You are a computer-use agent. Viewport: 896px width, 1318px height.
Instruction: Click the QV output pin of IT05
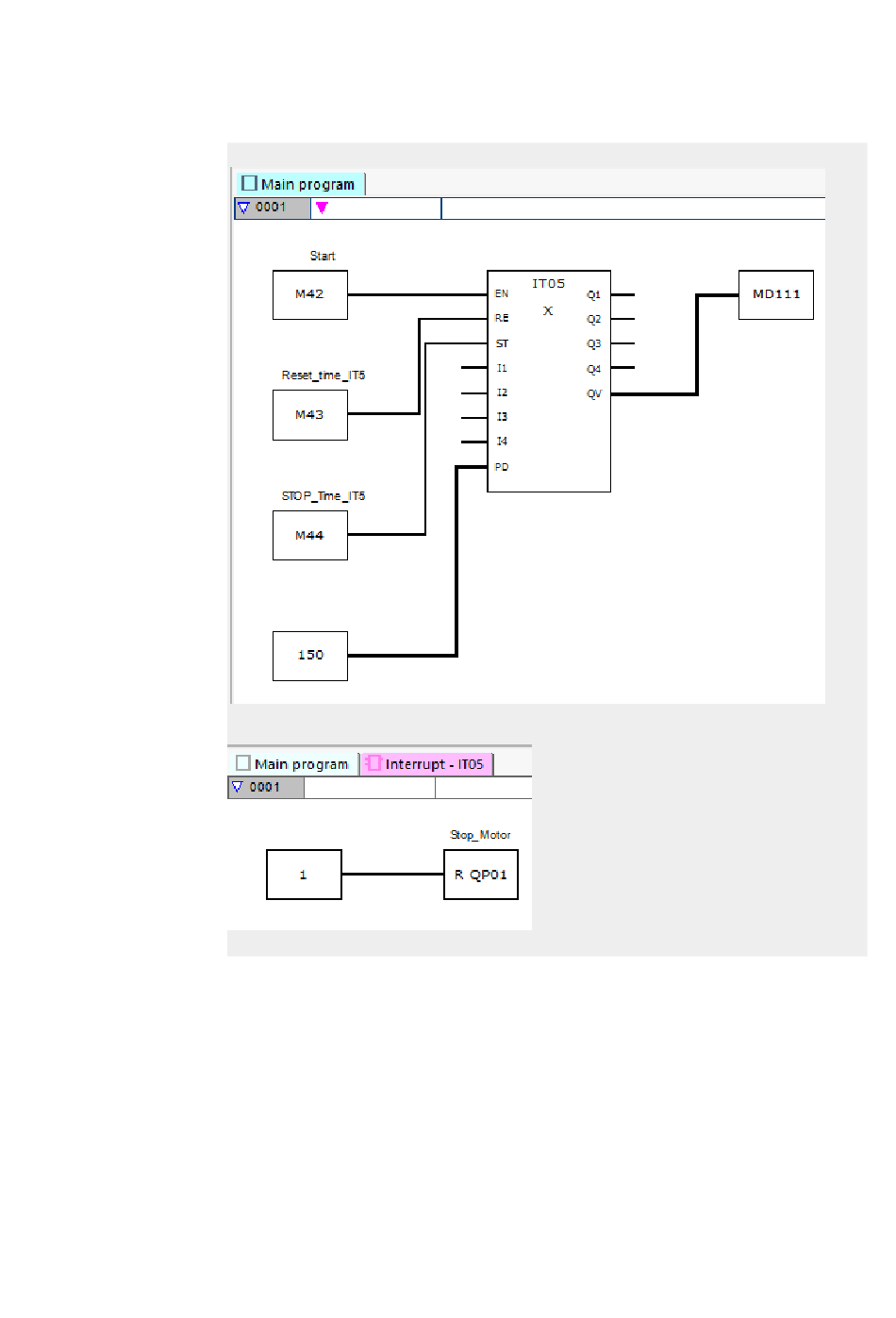coord(593,394)
